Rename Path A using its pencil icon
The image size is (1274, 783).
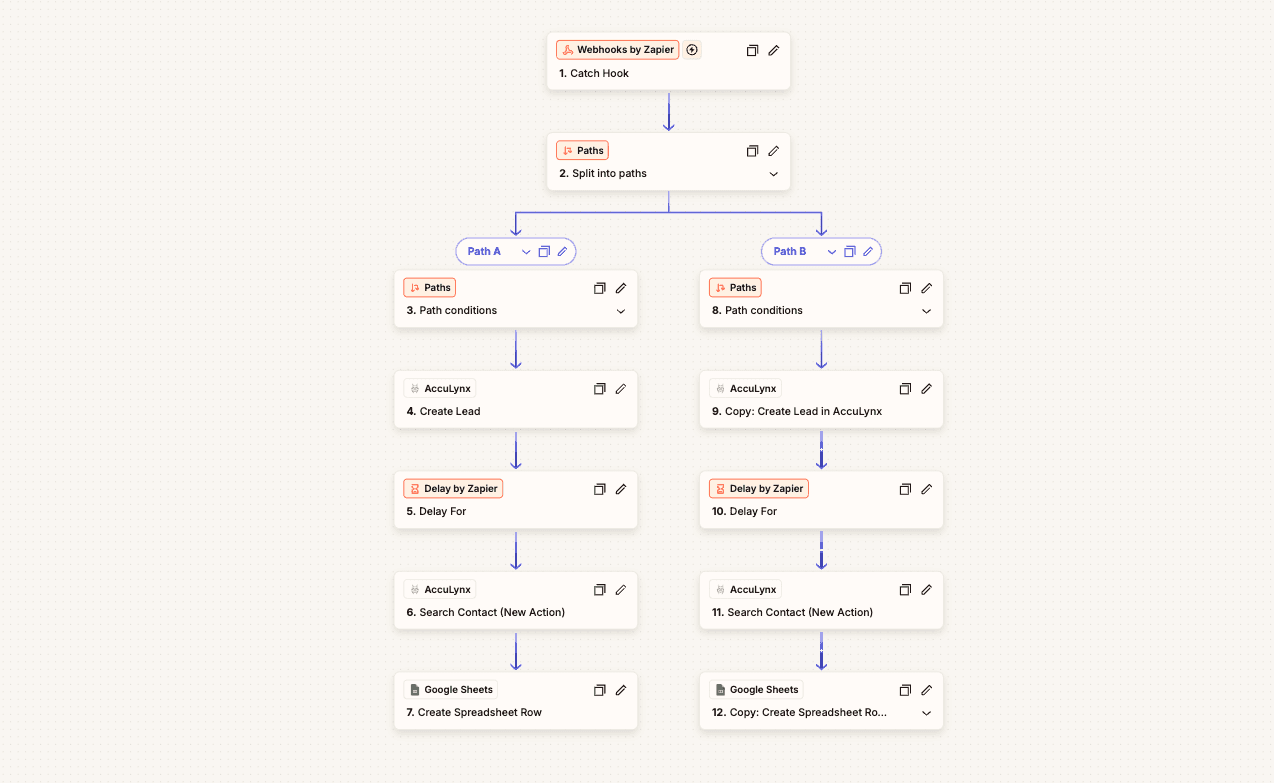(563, 252)
